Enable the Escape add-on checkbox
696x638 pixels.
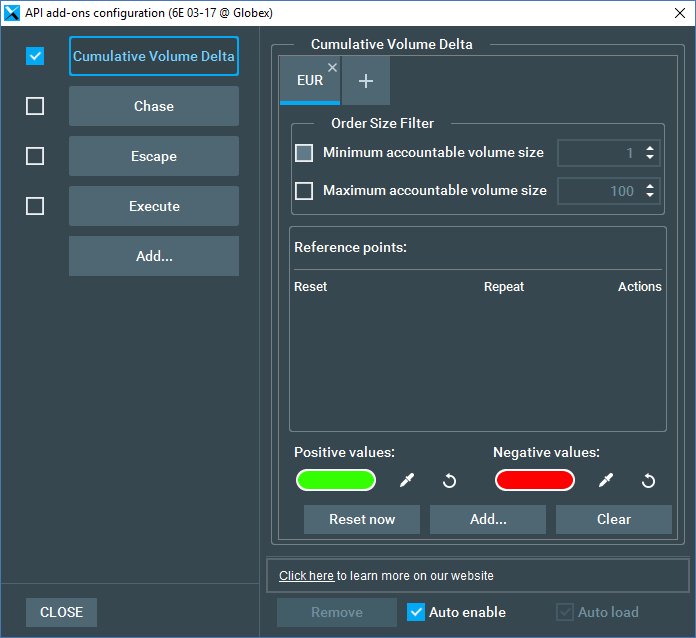(x=35, y=156)
